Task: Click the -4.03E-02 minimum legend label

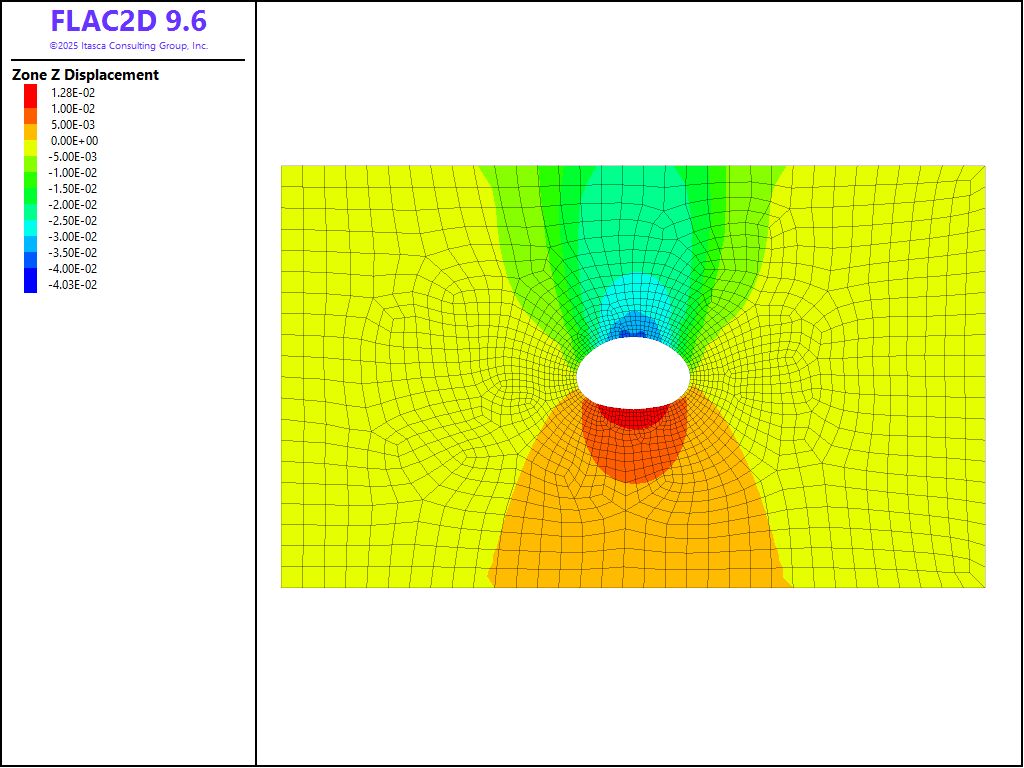Action: (74, 285)
